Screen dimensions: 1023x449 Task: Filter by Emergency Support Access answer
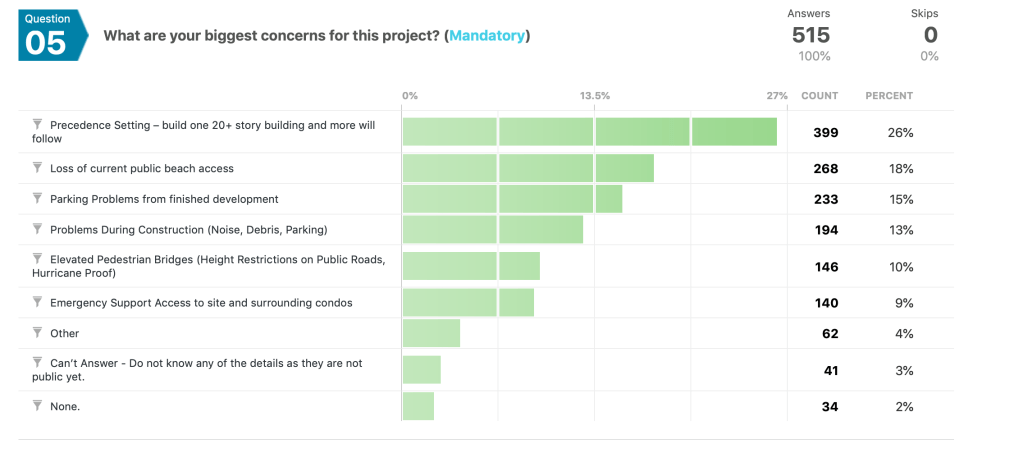click(38, 302)
